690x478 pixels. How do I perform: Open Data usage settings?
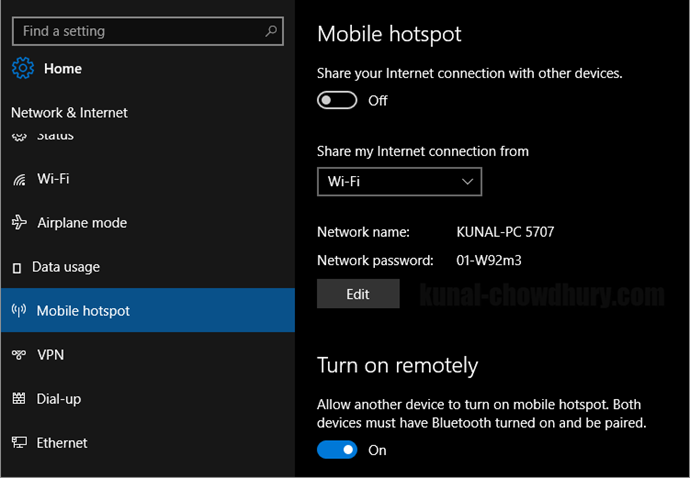[x=148, y=267]
